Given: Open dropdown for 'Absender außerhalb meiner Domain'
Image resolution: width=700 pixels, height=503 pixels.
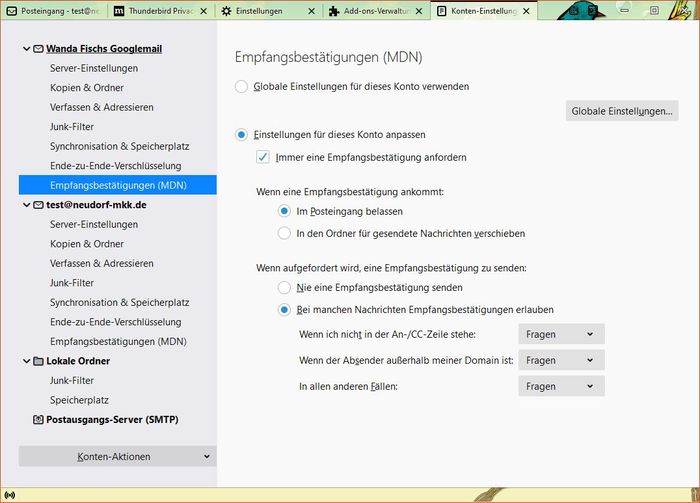Looking at the screenshot, I should [x=560, y=360].
